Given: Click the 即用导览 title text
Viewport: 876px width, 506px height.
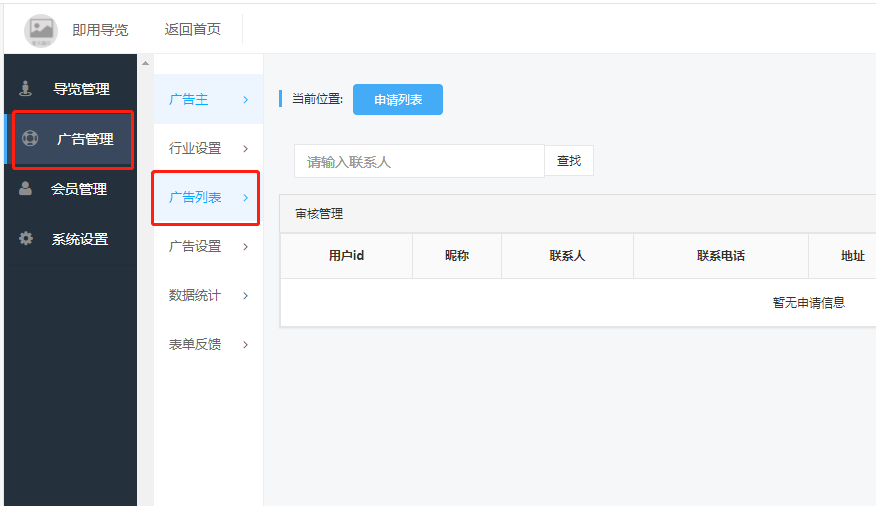Looking at the screenshot, I should point(100,30).
